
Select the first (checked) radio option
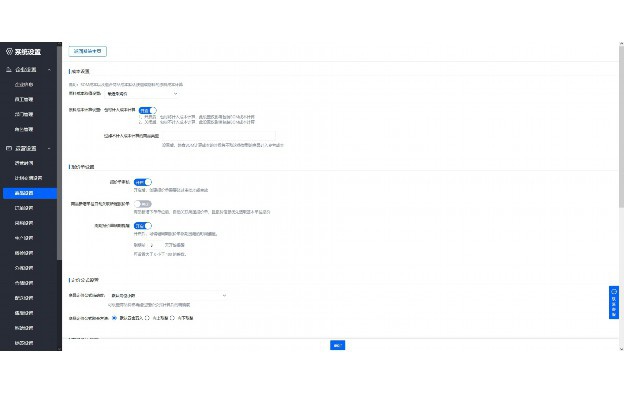[114, 318]
